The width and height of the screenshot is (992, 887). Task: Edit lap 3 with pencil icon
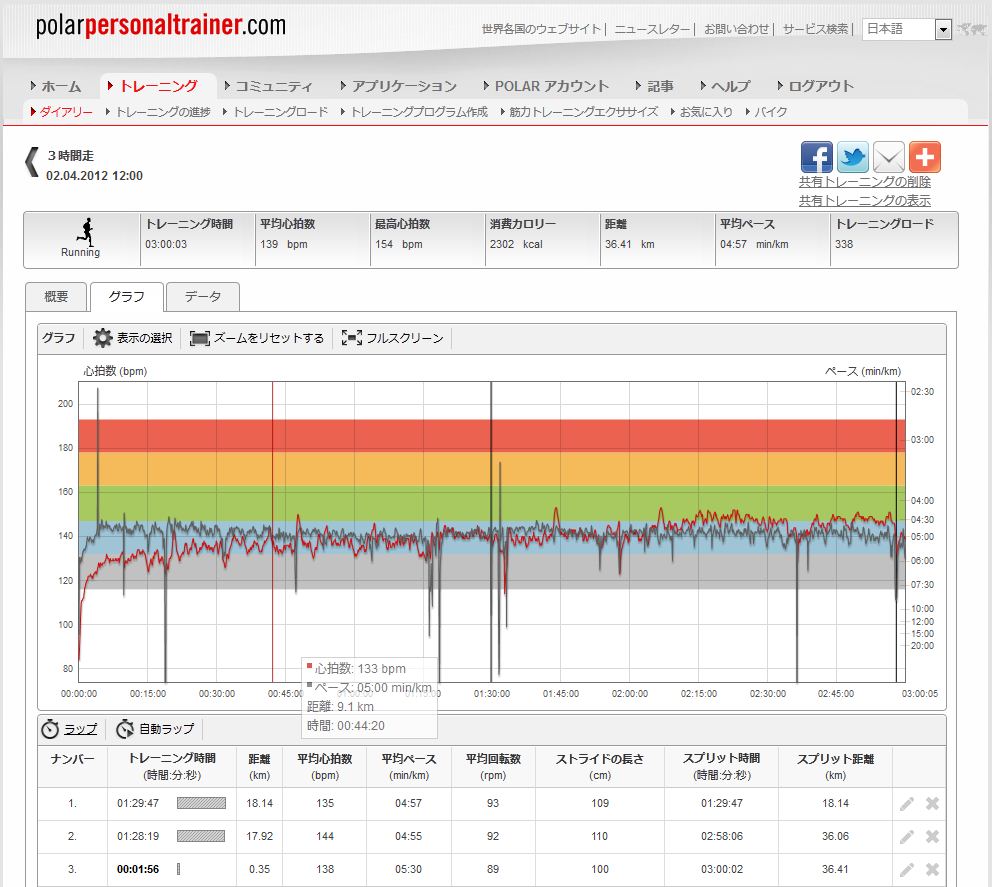[907, 869]
